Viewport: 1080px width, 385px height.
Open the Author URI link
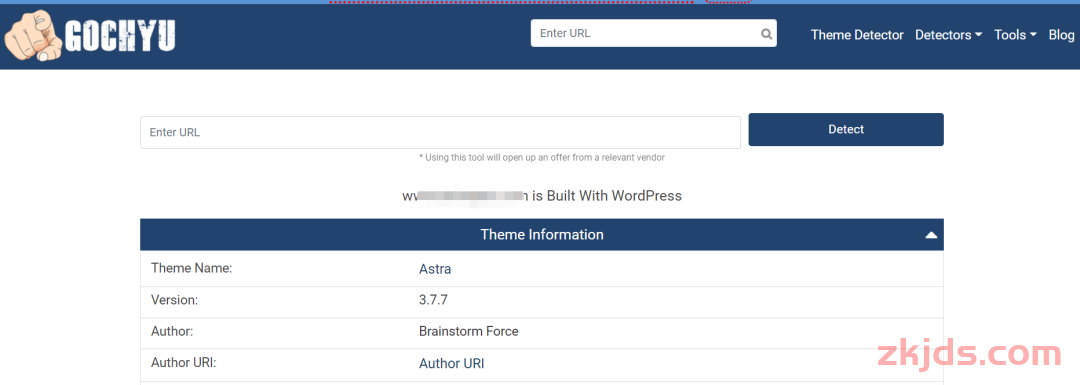coord(451,363)
